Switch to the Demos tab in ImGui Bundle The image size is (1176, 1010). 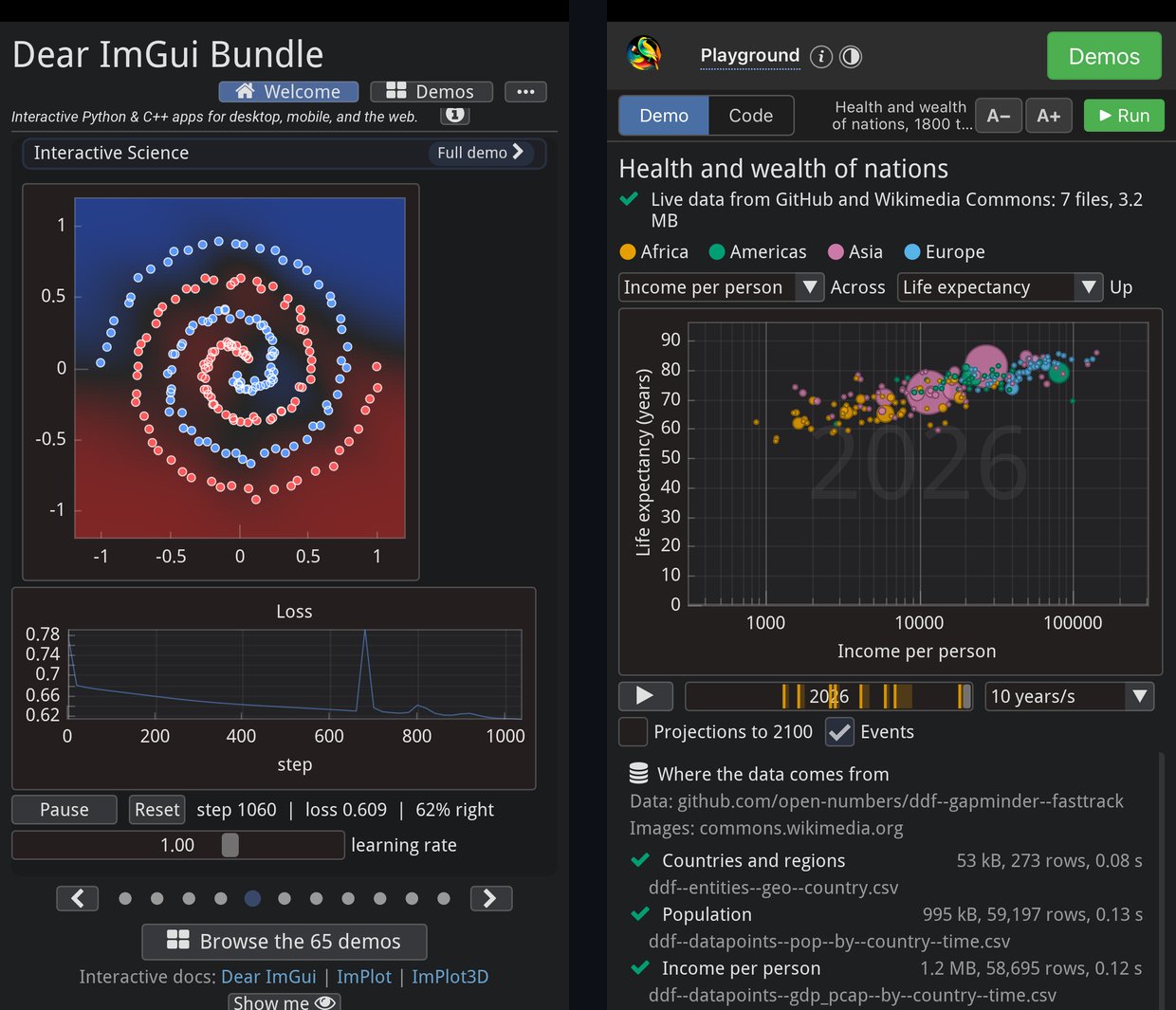point(432,92)
